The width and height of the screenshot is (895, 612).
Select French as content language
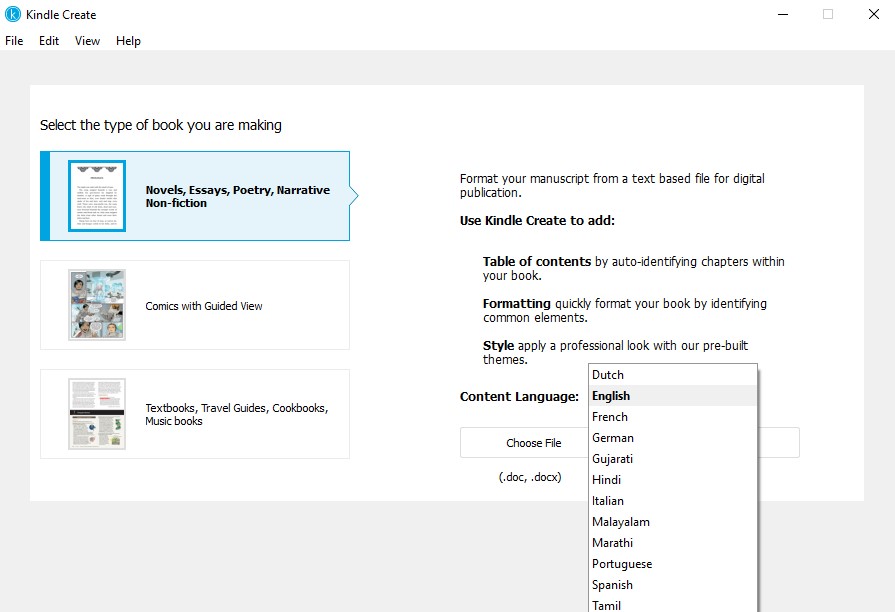pos(610,417)
